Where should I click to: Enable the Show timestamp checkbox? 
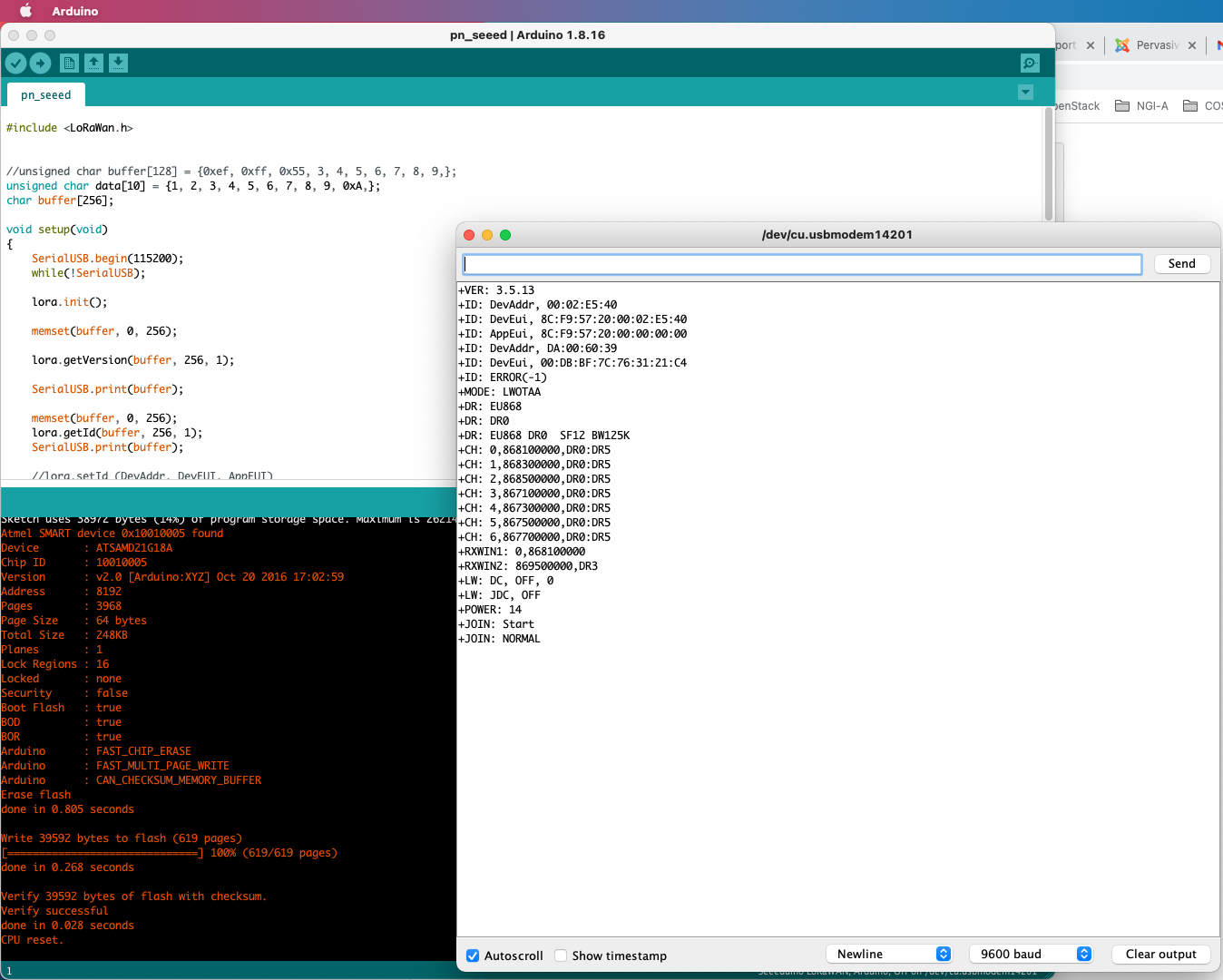(561, 955)
